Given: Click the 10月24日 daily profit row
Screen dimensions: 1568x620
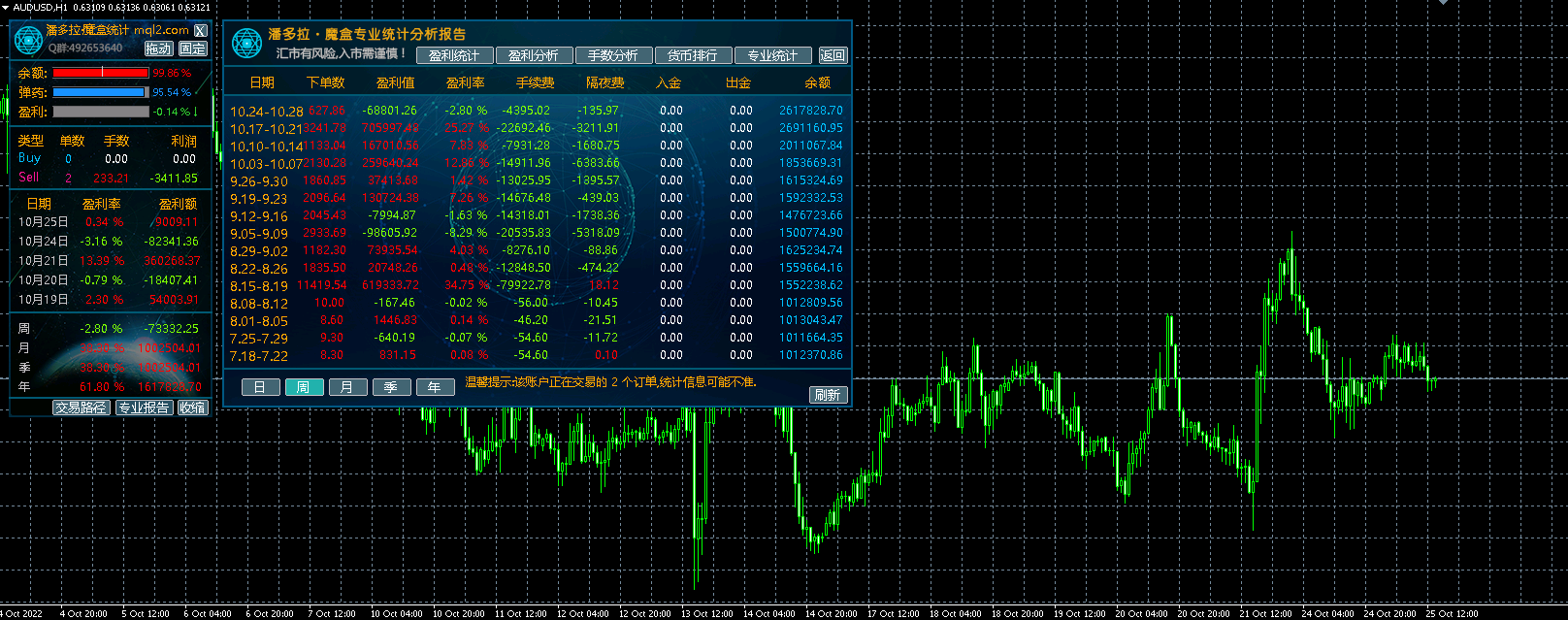Looking at the screenshot, I should click(108, 242).
